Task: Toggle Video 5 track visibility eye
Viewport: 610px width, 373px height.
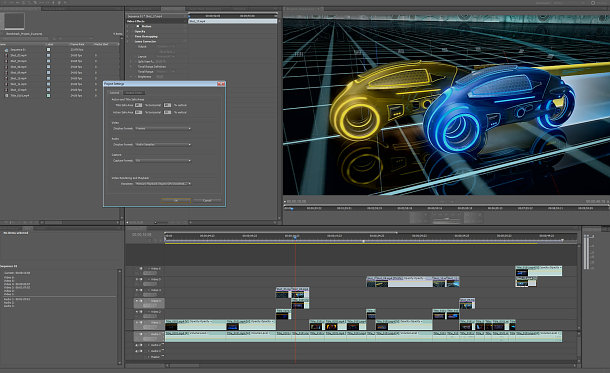Action: [137, 279]
